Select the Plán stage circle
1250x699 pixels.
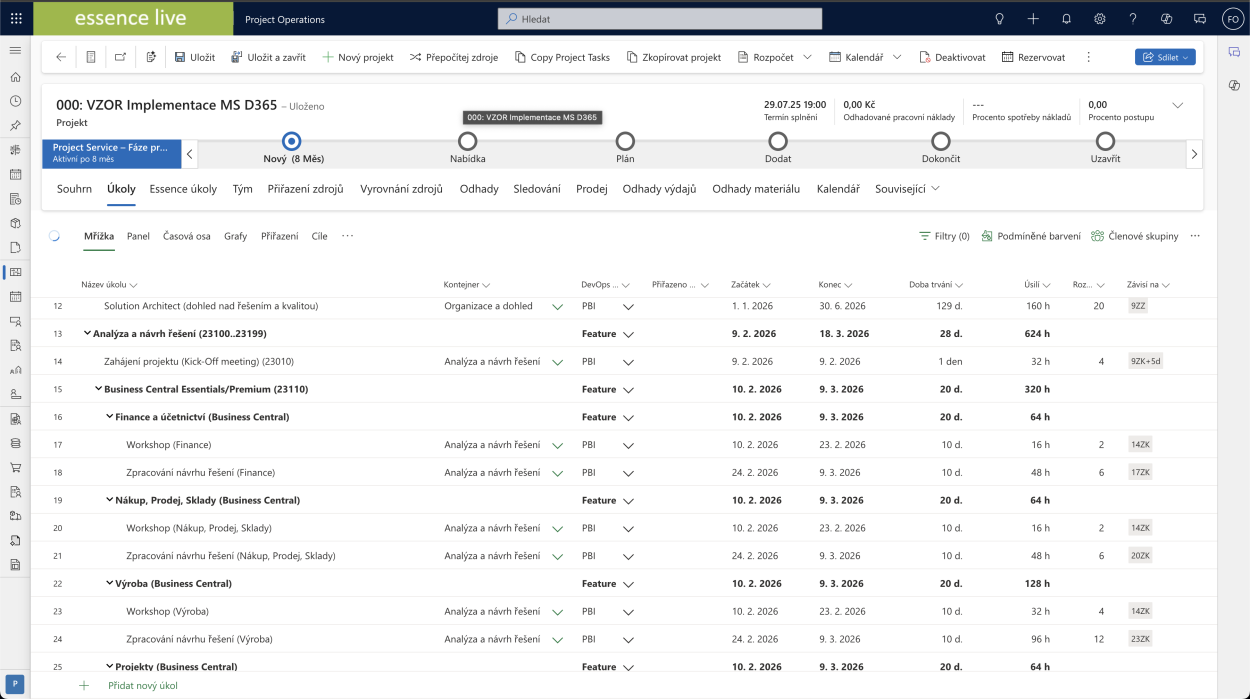(625, 141)
